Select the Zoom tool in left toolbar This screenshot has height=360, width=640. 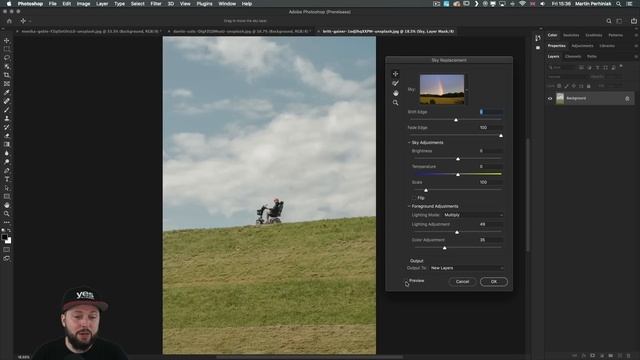tap(7, 213)
